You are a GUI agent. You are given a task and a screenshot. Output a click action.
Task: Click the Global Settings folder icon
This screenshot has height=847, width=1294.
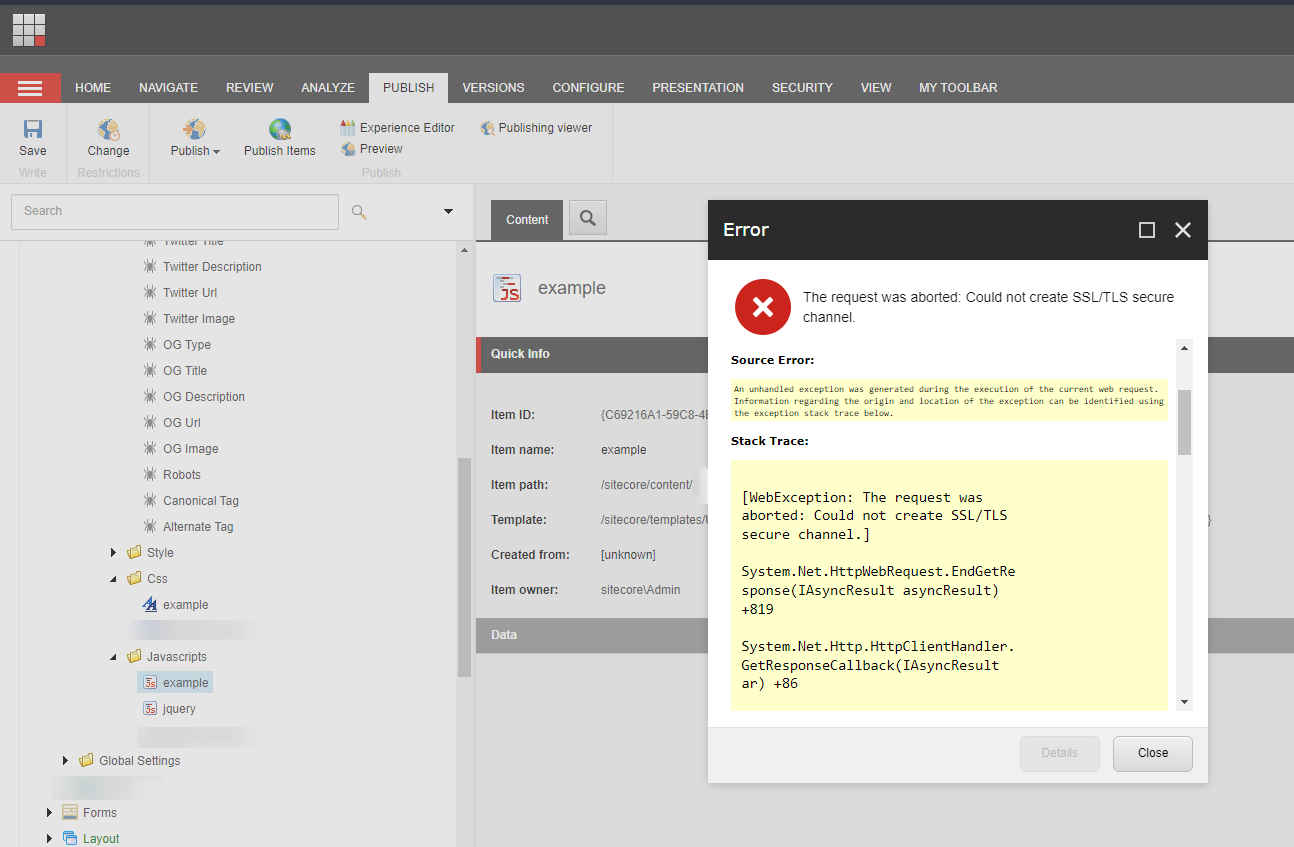[86, 760]
